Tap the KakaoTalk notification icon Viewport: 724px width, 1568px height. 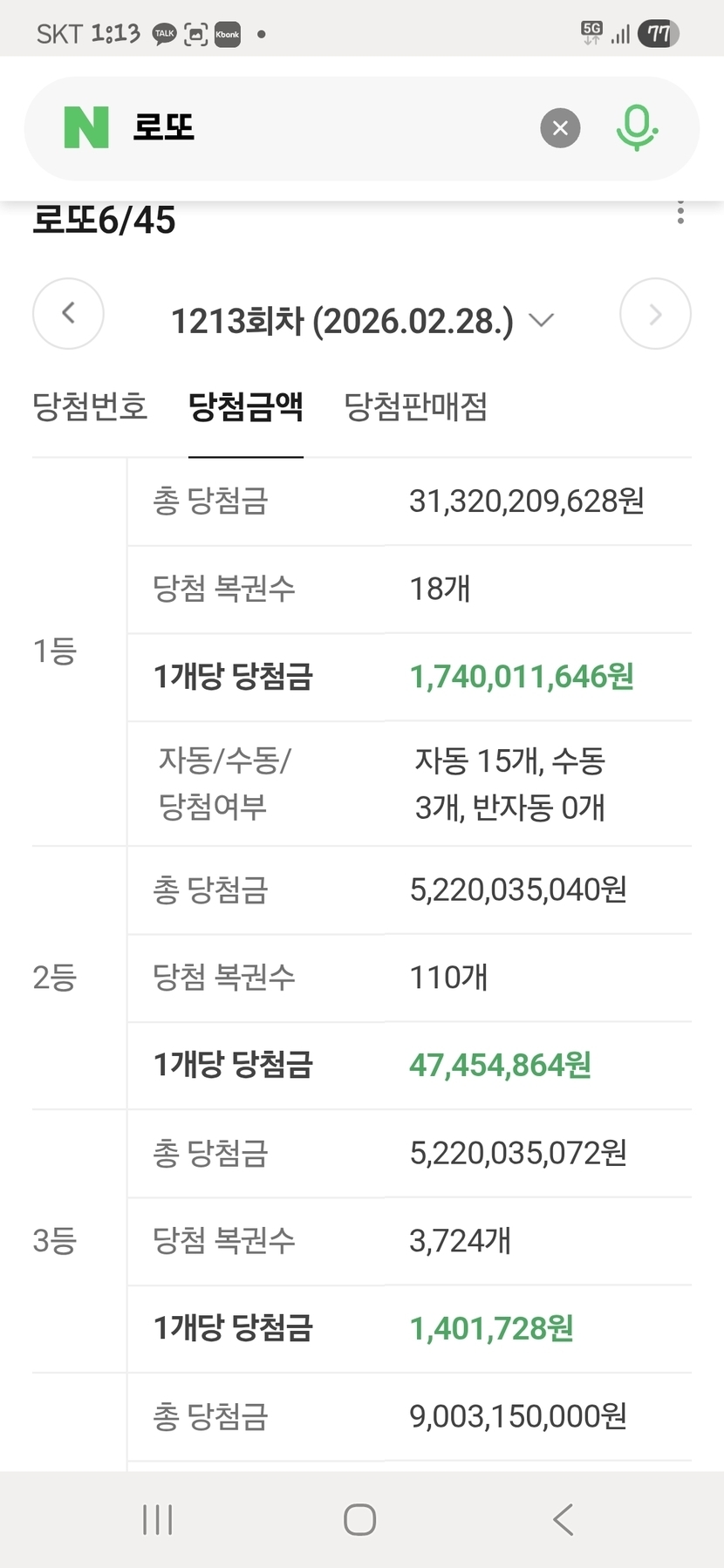click(x=164, y=34)
